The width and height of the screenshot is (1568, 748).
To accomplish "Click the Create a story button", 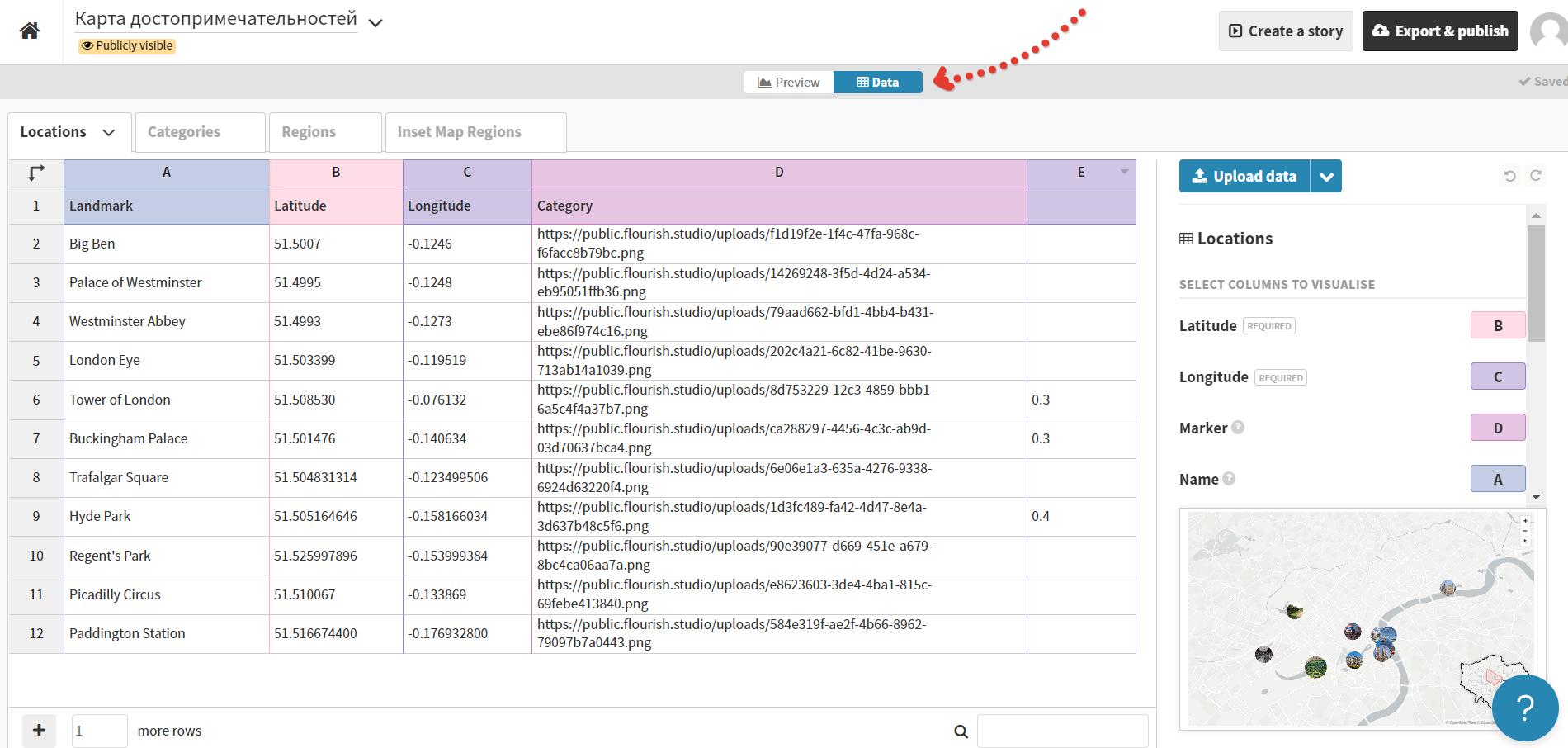I will [1285, 31].
